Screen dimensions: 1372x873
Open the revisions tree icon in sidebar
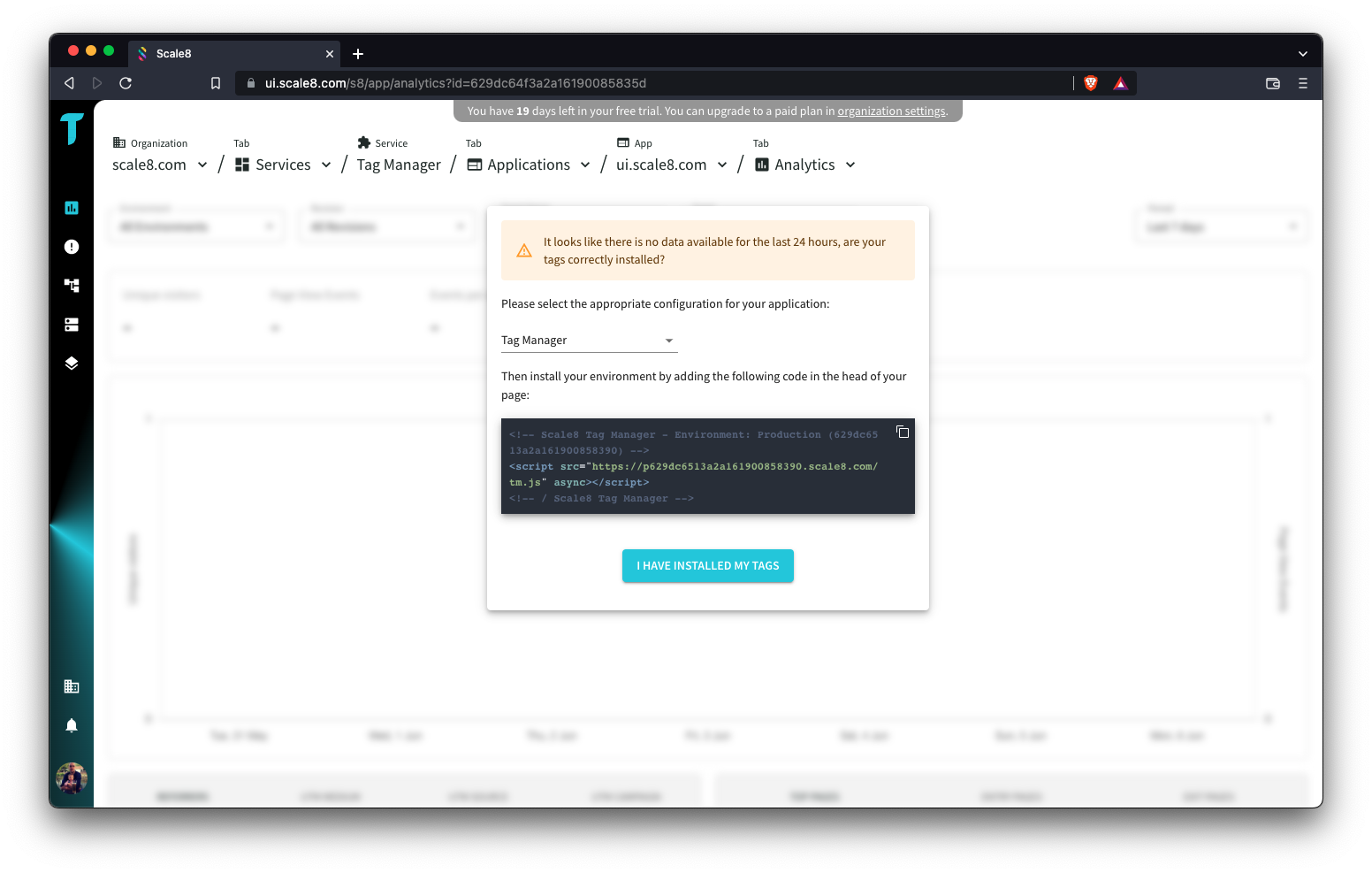point(72,286)
